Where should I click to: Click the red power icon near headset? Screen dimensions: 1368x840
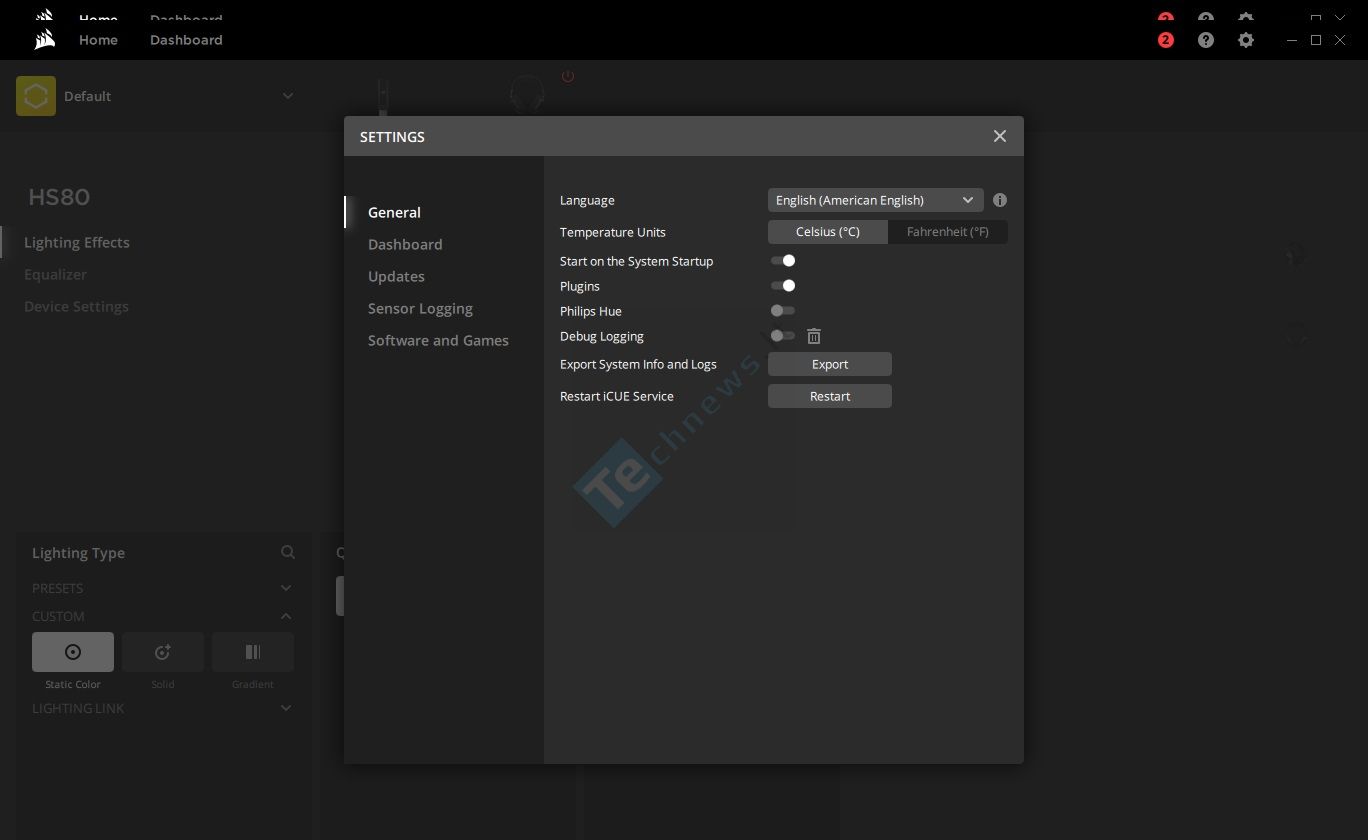[x=568, y=77]
